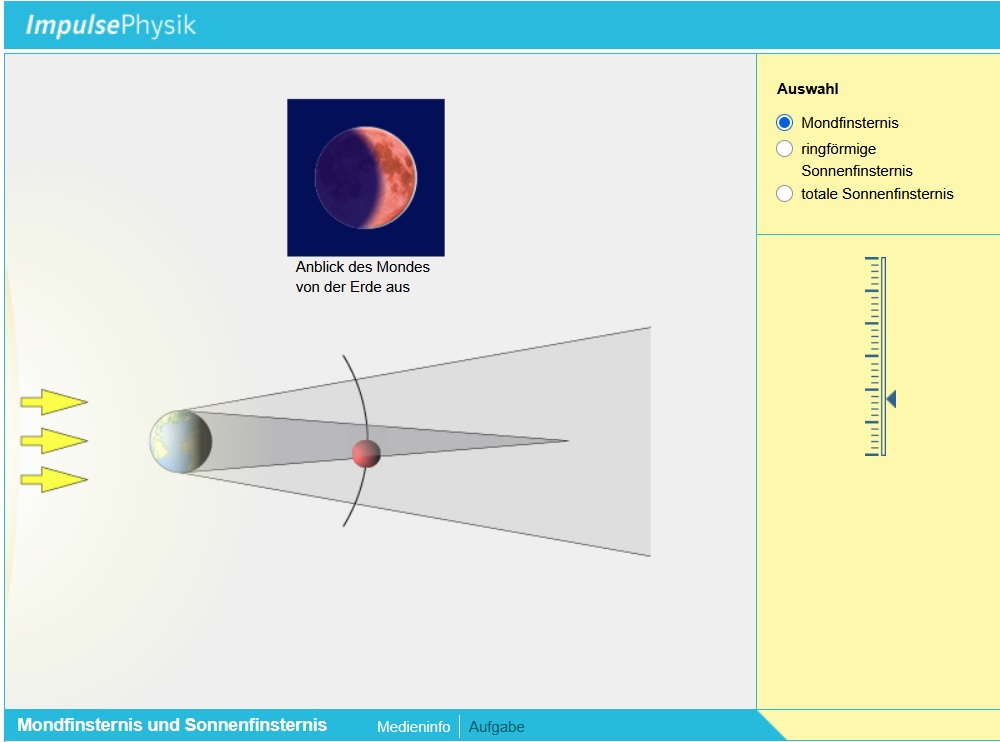Screen dimensions: 1000x742
Task: Select the Mondfinsternis radio option
Action: point(784,122)
